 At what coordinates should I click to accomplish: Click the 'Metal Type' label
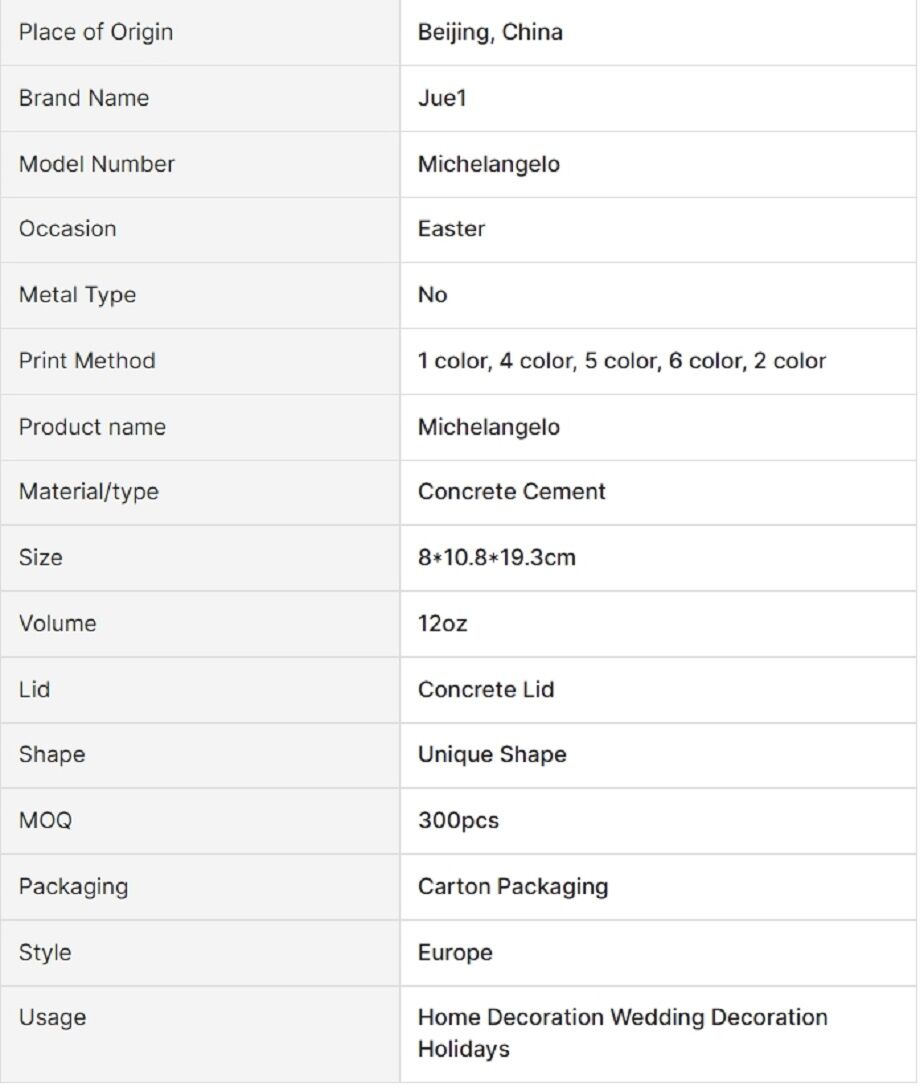tap(77, 295)
